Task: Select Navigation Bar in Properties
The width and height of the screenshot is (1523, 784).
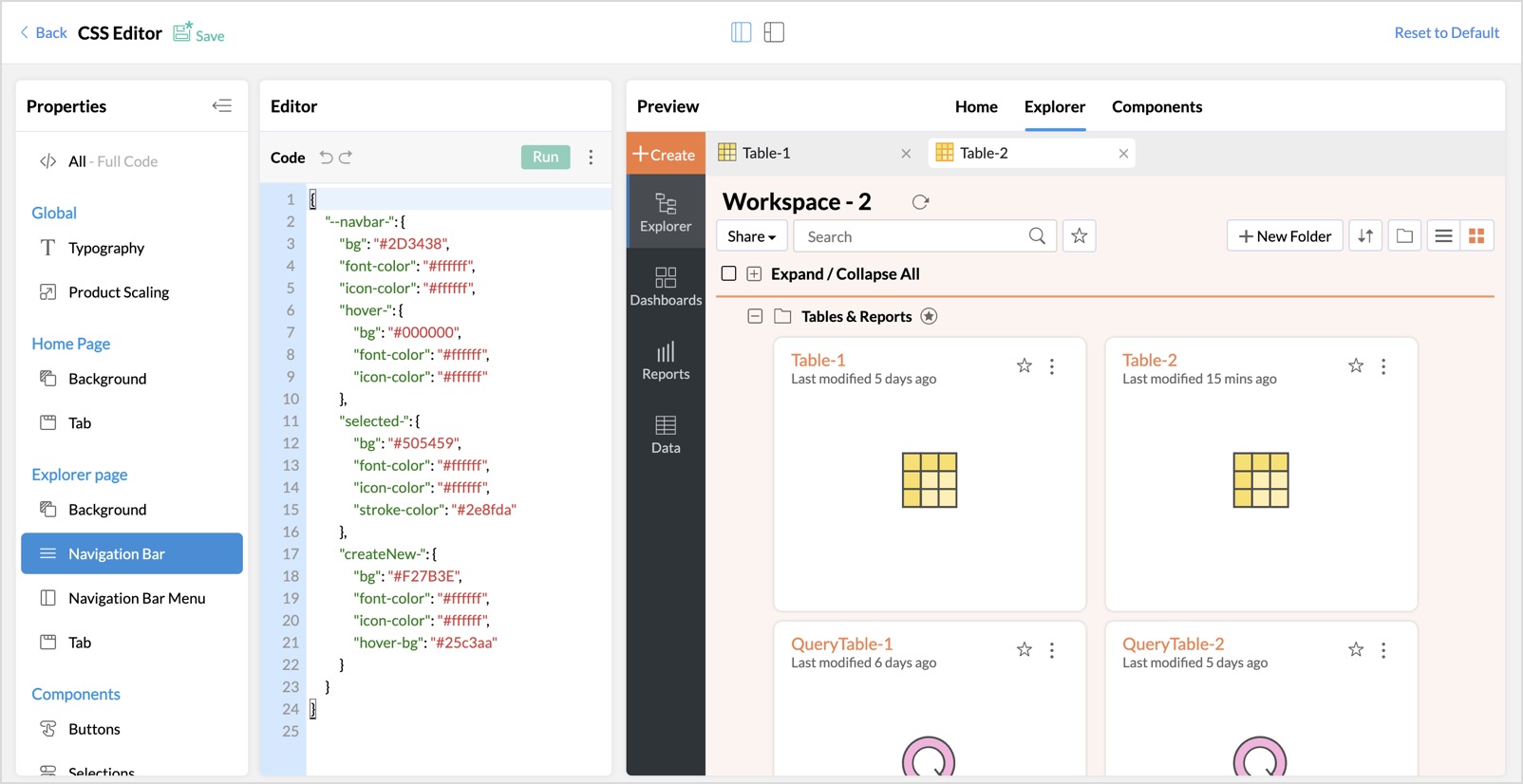Action: click(x=132, y=553)
